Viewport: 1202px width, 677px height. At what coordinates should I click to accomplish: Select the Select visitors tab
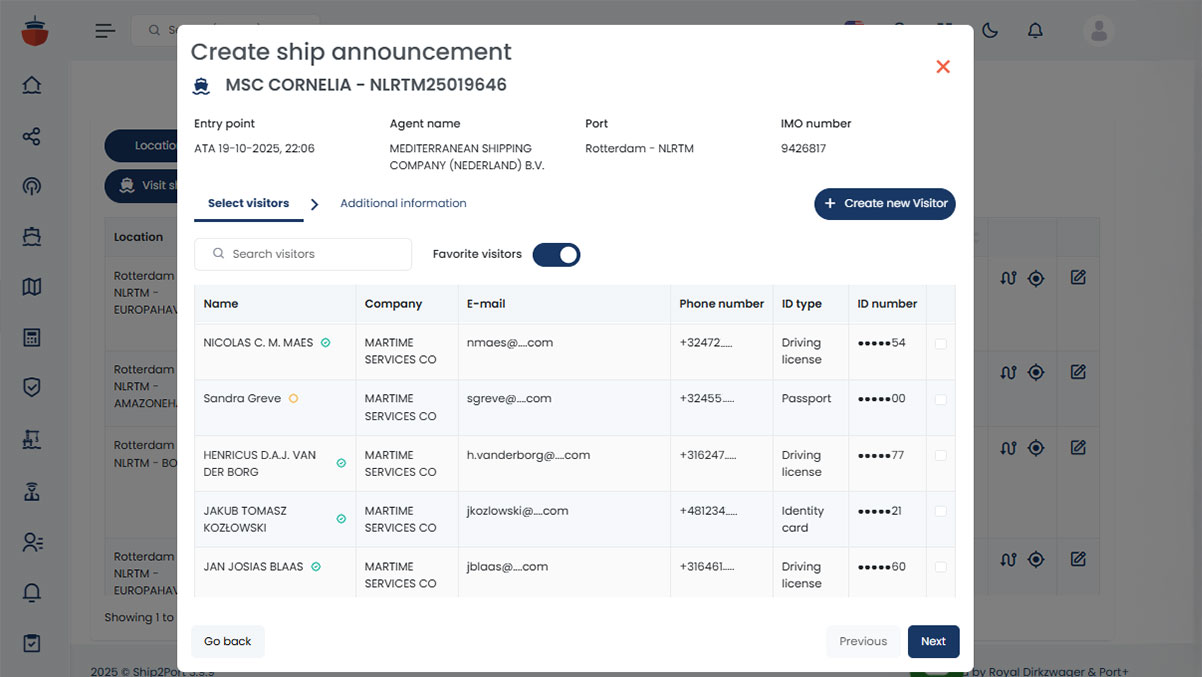coord(248,203)
